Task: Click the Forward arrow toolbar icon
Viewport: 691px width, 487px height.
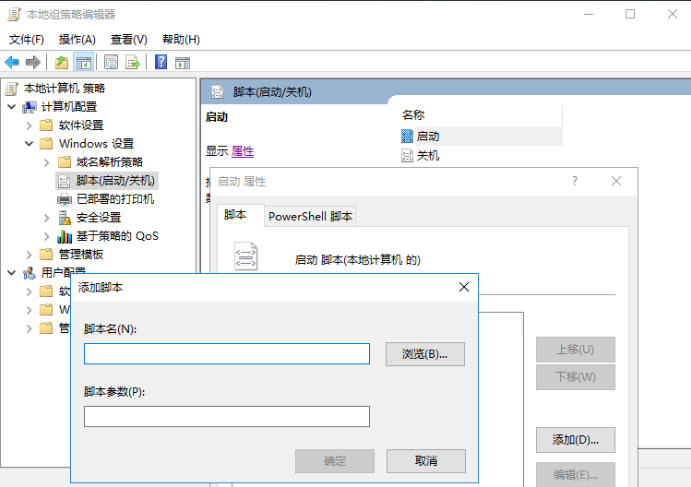Action: 33,63
